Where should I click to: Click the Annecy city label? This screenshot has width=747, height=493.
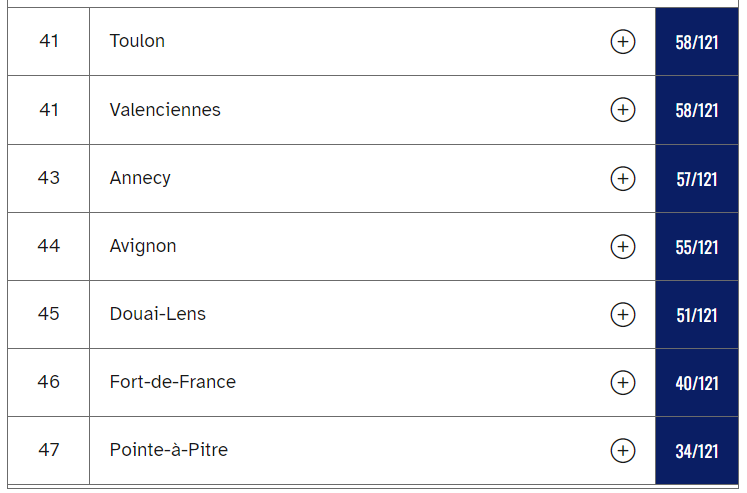click(x=140, y=178)
